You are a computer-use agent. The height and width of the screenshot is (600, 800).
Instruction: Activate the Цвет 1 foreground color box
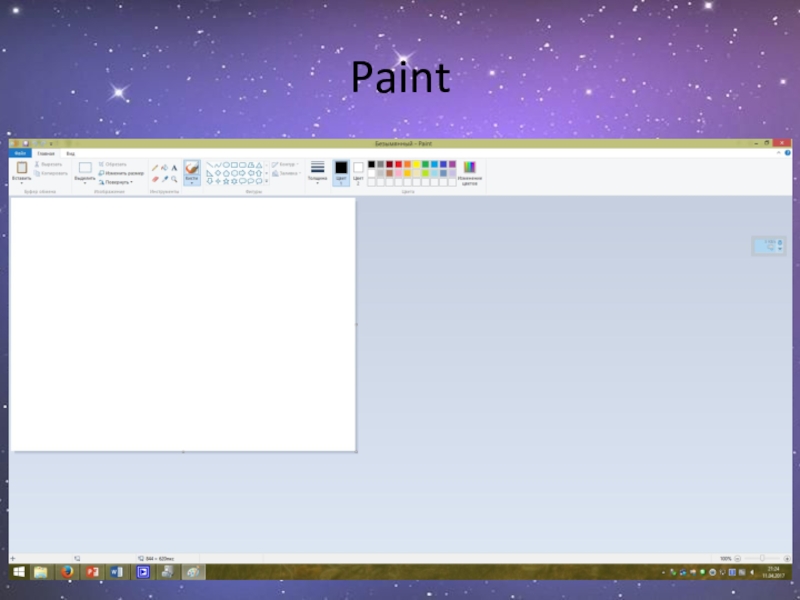[341, 172]
